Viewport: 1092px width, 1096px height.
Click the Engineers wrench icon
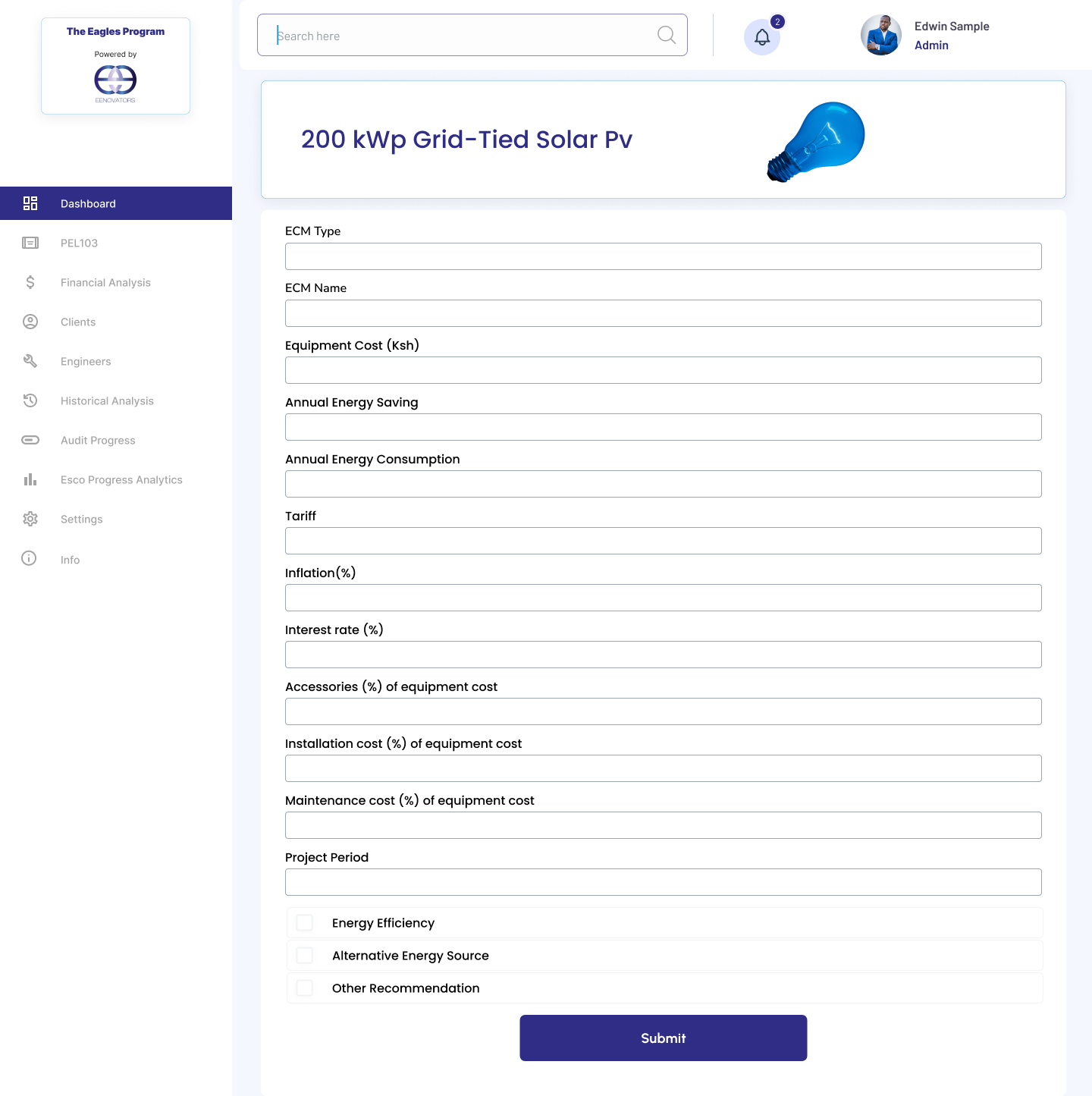click(30, 361)
